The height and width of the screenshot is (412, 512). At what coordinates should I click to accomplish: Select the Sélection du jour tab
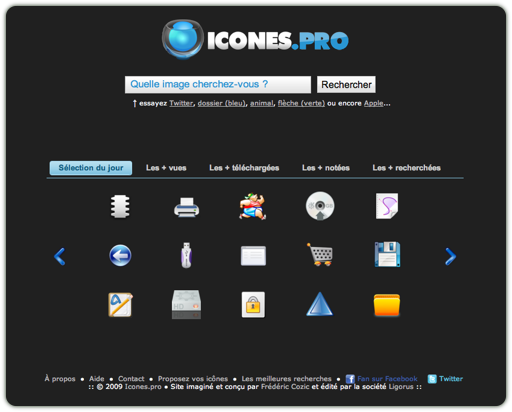[x=91, y=168]
